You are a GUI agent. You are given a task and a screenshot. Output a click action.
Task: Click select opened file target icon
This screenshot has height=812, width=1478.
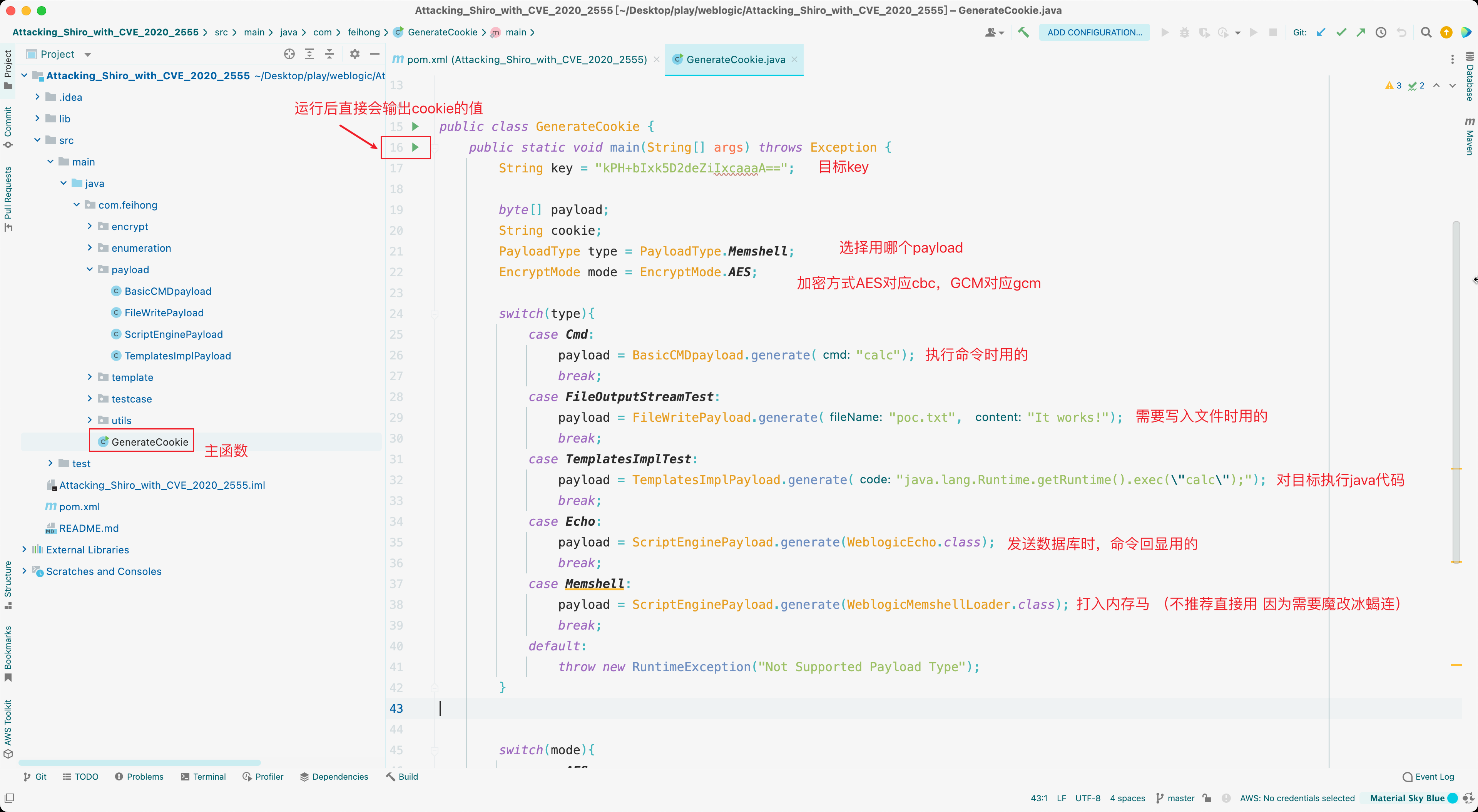tap(289, 54)
